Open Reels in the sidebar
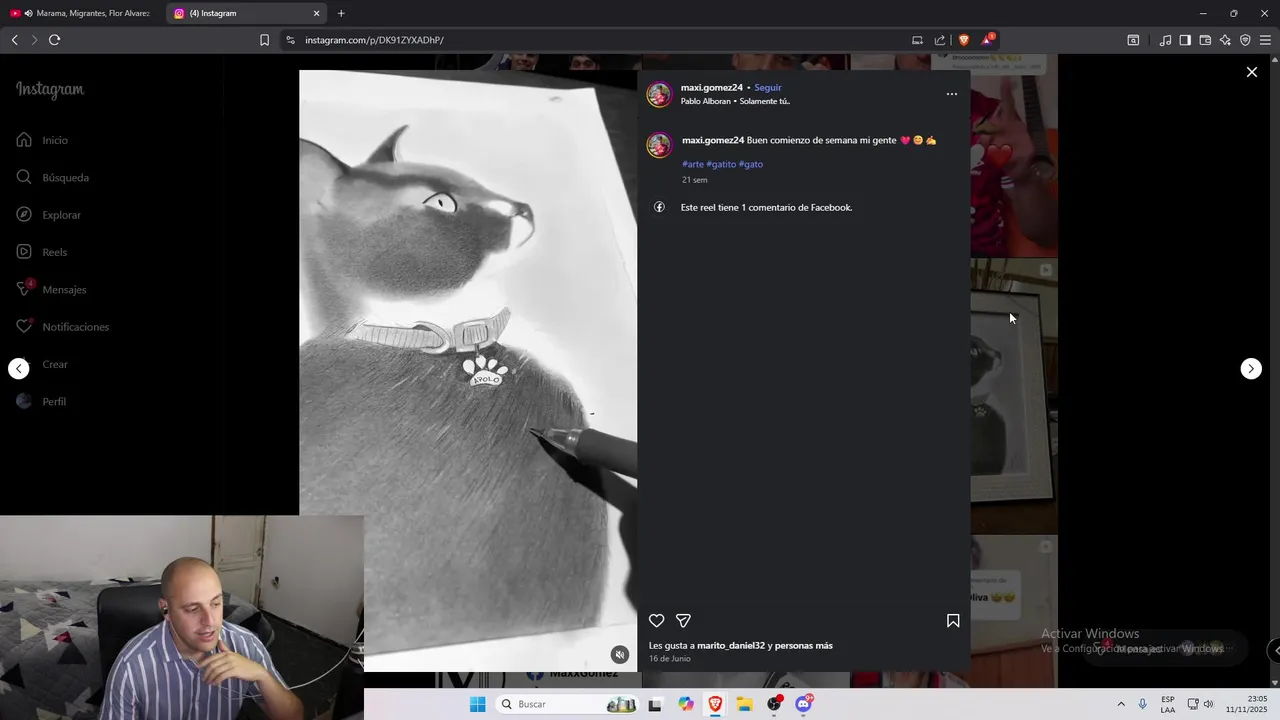Screen dimensions: 1280x720 (x=41, y=252)
